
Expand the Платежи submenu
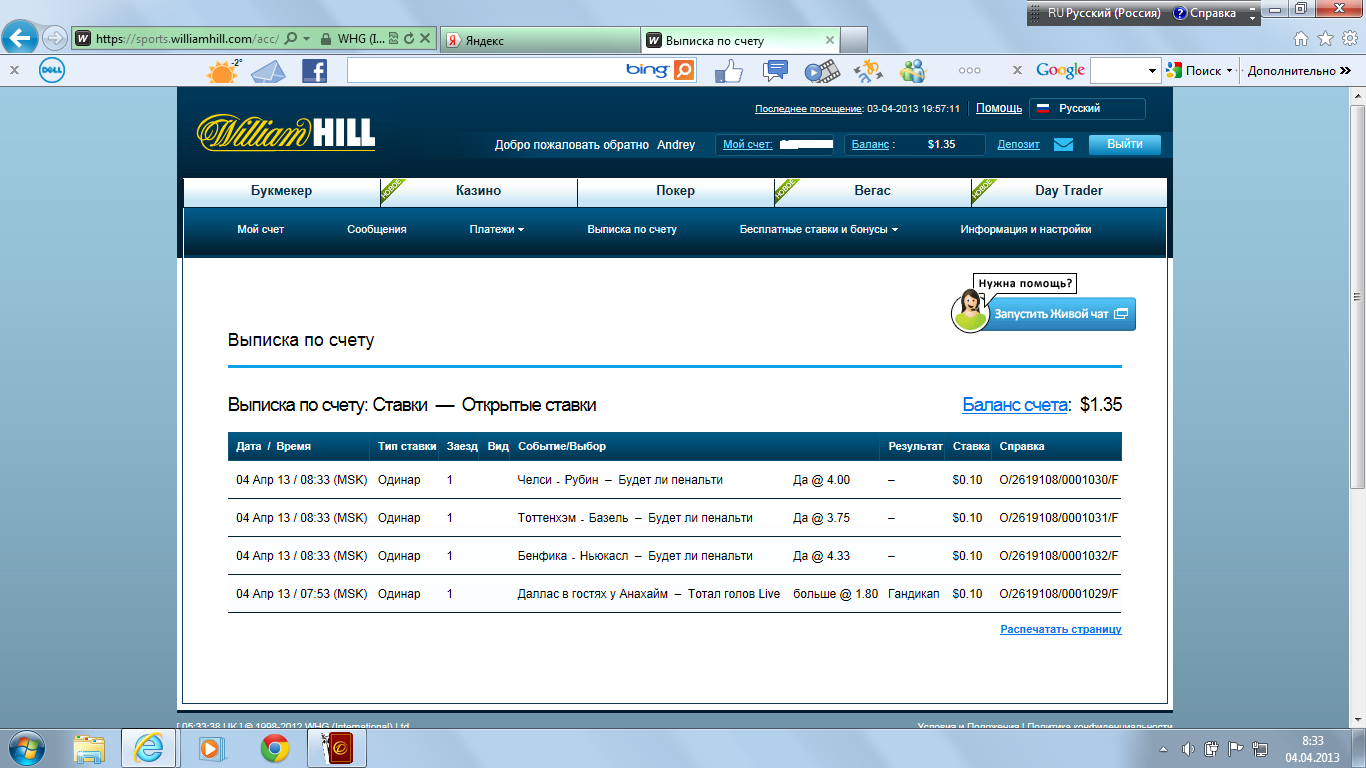tap(496, 229)
